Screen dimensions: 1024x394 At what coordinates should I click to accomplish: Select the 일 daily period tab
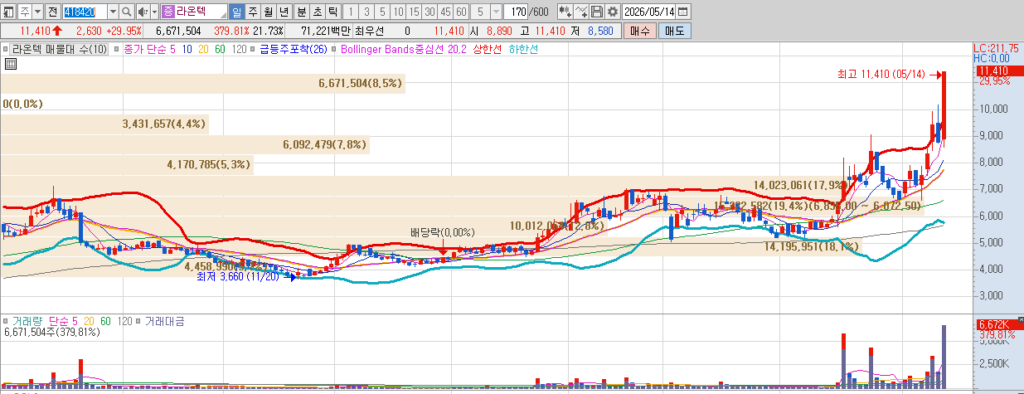(236, 12)
